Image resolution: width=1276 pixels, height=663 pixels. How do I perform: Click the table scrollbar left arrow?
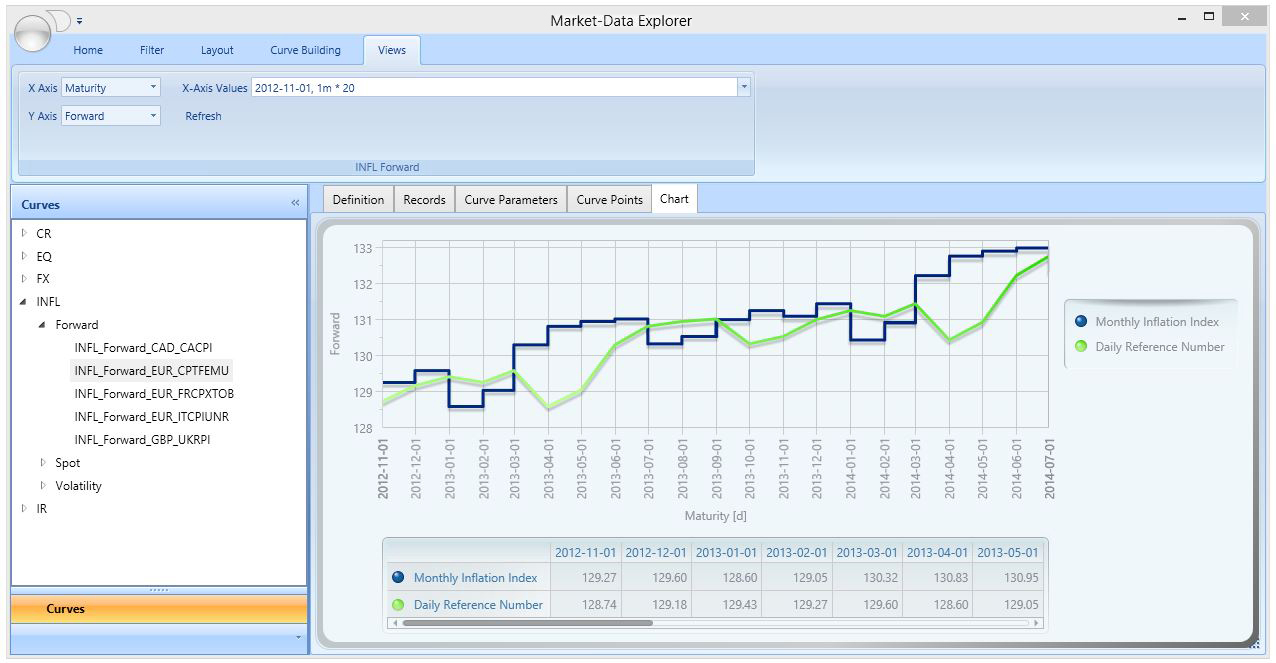click(394, 623)
